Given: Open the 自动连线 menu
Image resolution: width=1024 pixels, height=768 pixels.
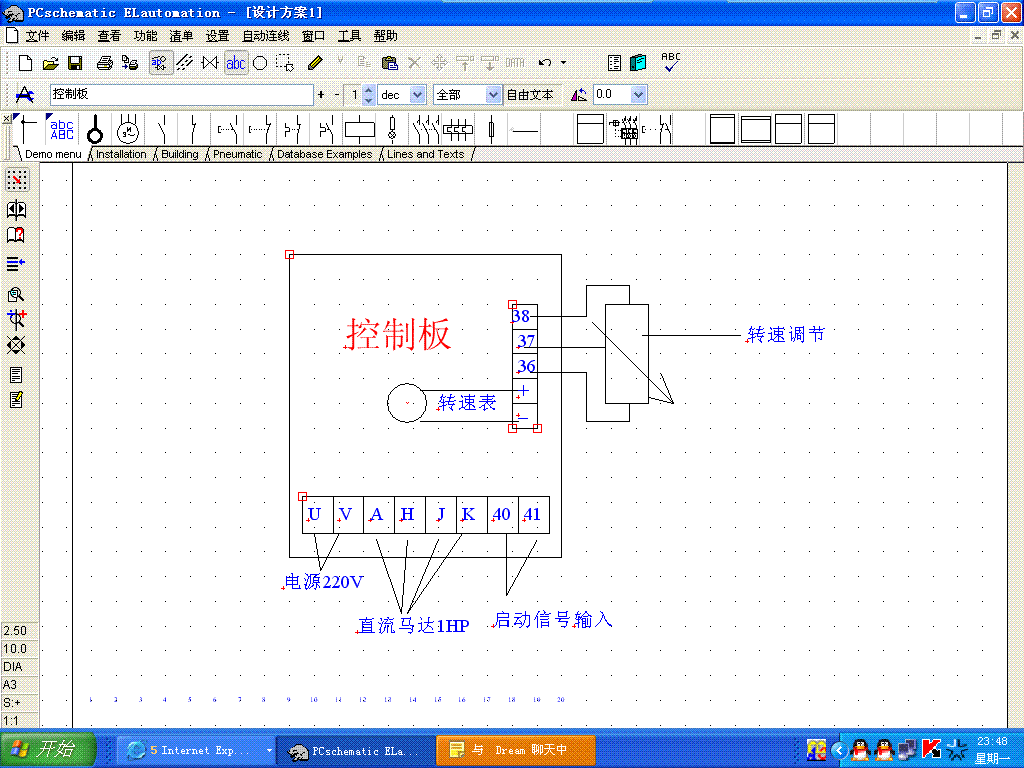Looking at the screenshot, I should click(x=266, y=36).
